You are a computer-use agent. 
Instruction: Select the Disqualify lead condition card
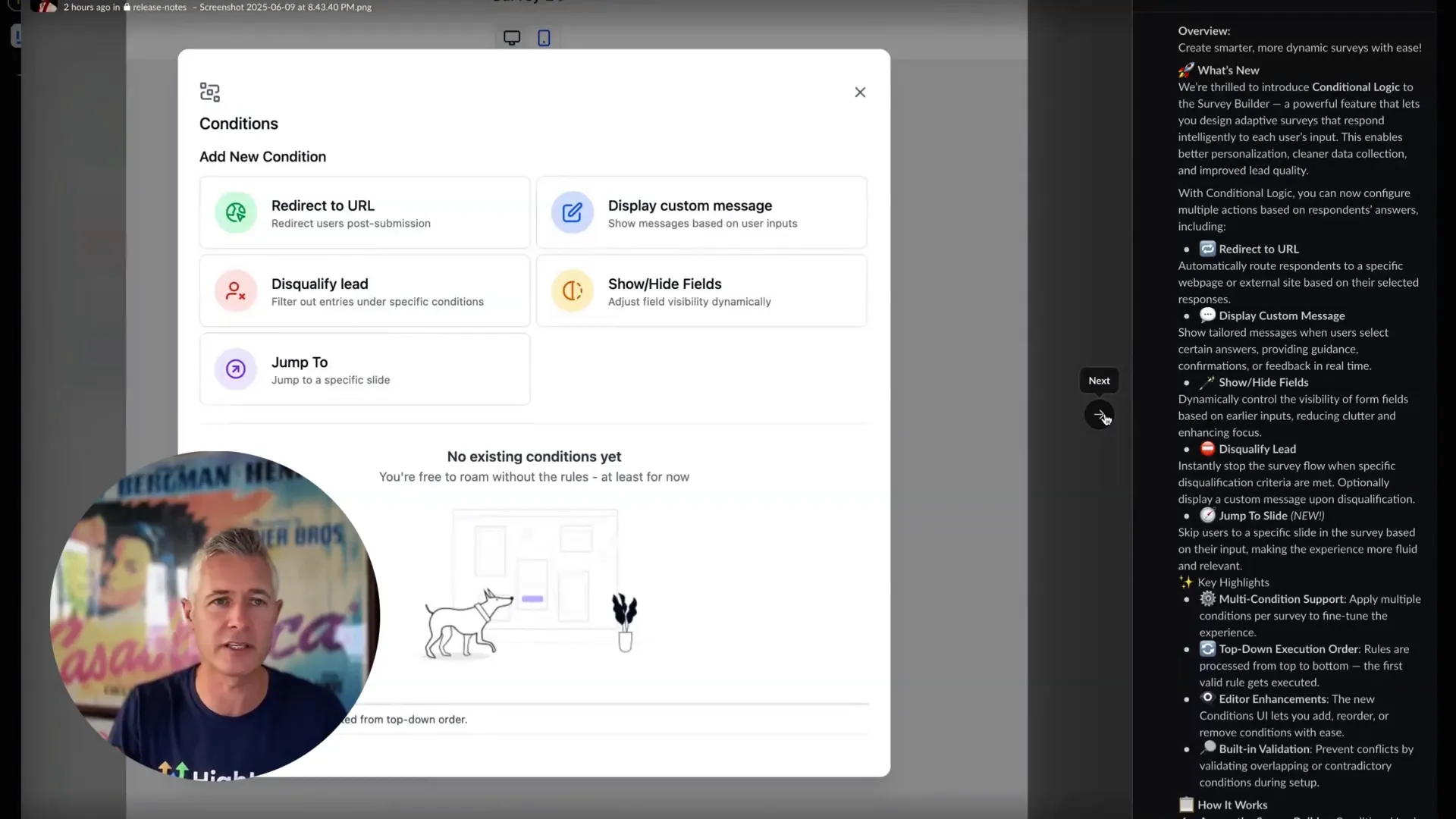(365, 291)
